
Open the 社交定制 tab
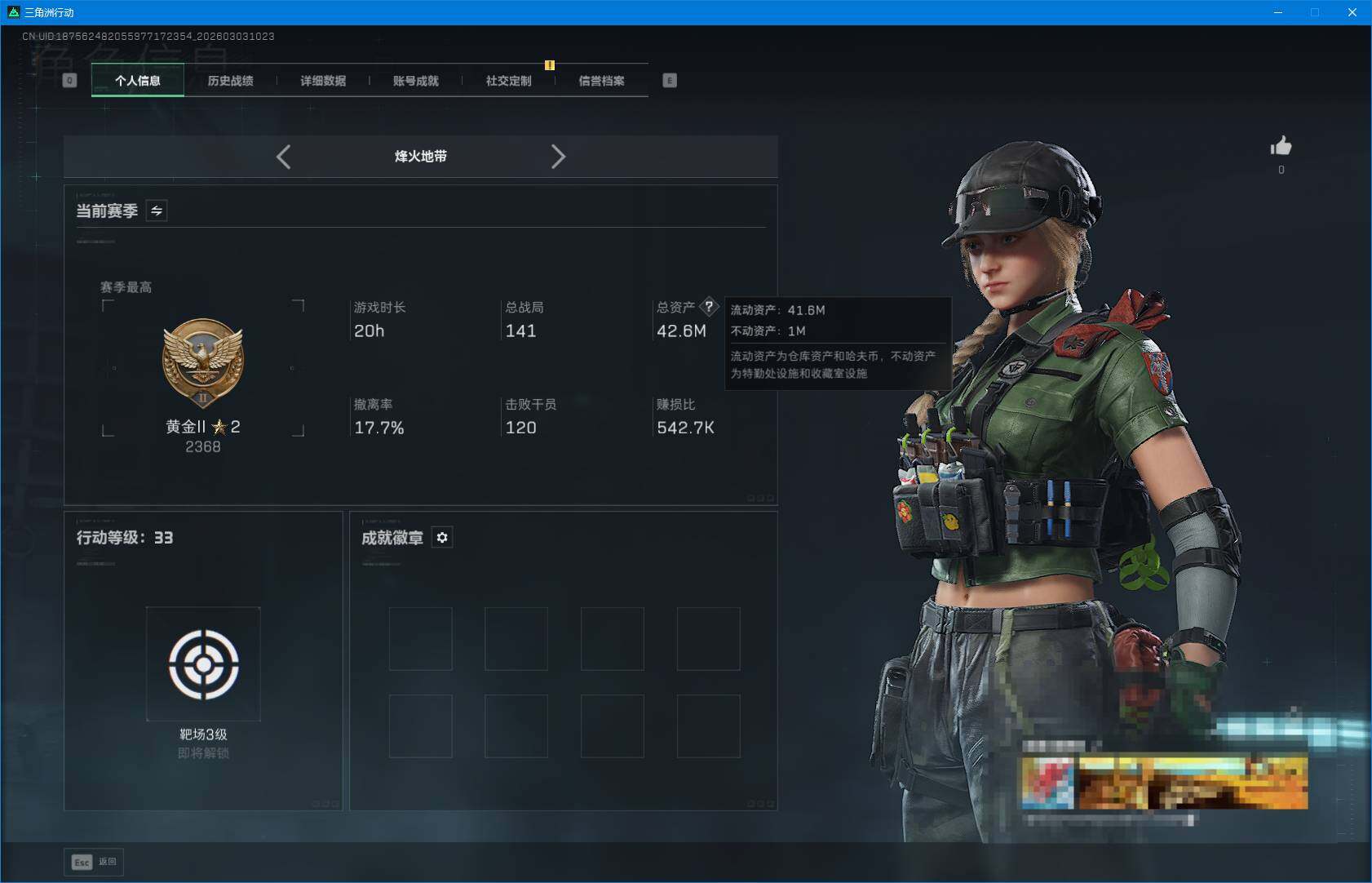tap(509, 81)
